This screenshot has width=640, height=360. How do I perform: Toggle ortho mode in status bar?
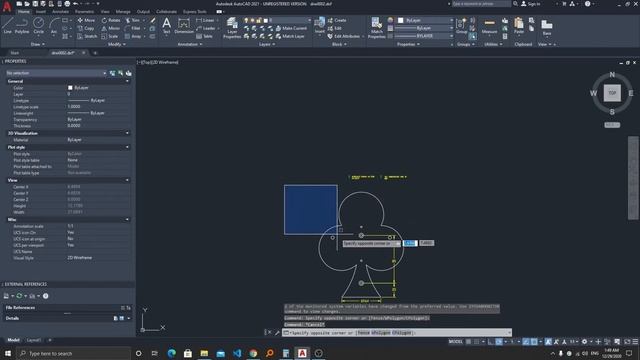pos(491,342)
